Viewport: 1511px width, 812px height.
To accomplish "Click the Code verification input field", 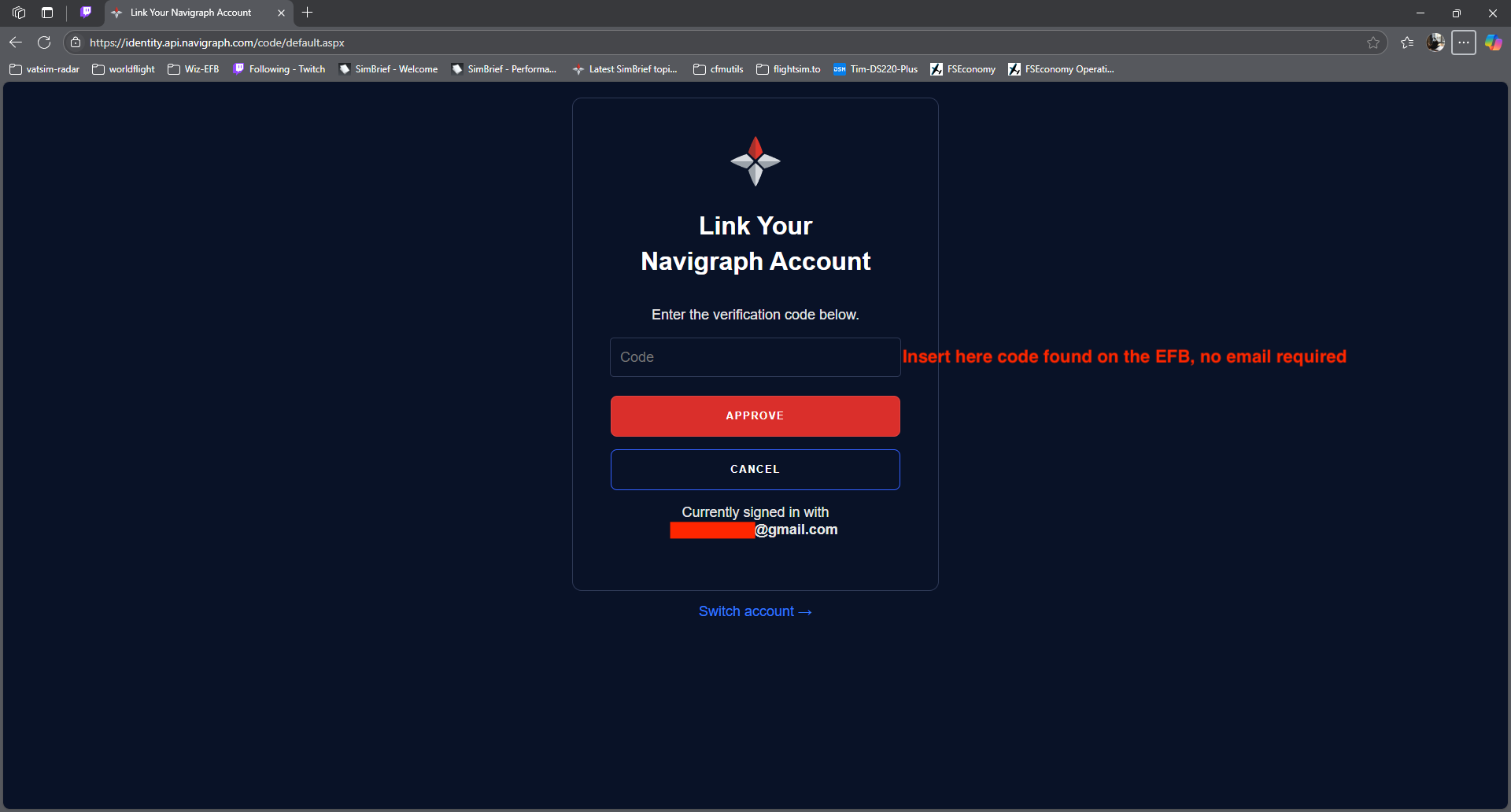I will point(755,357).
